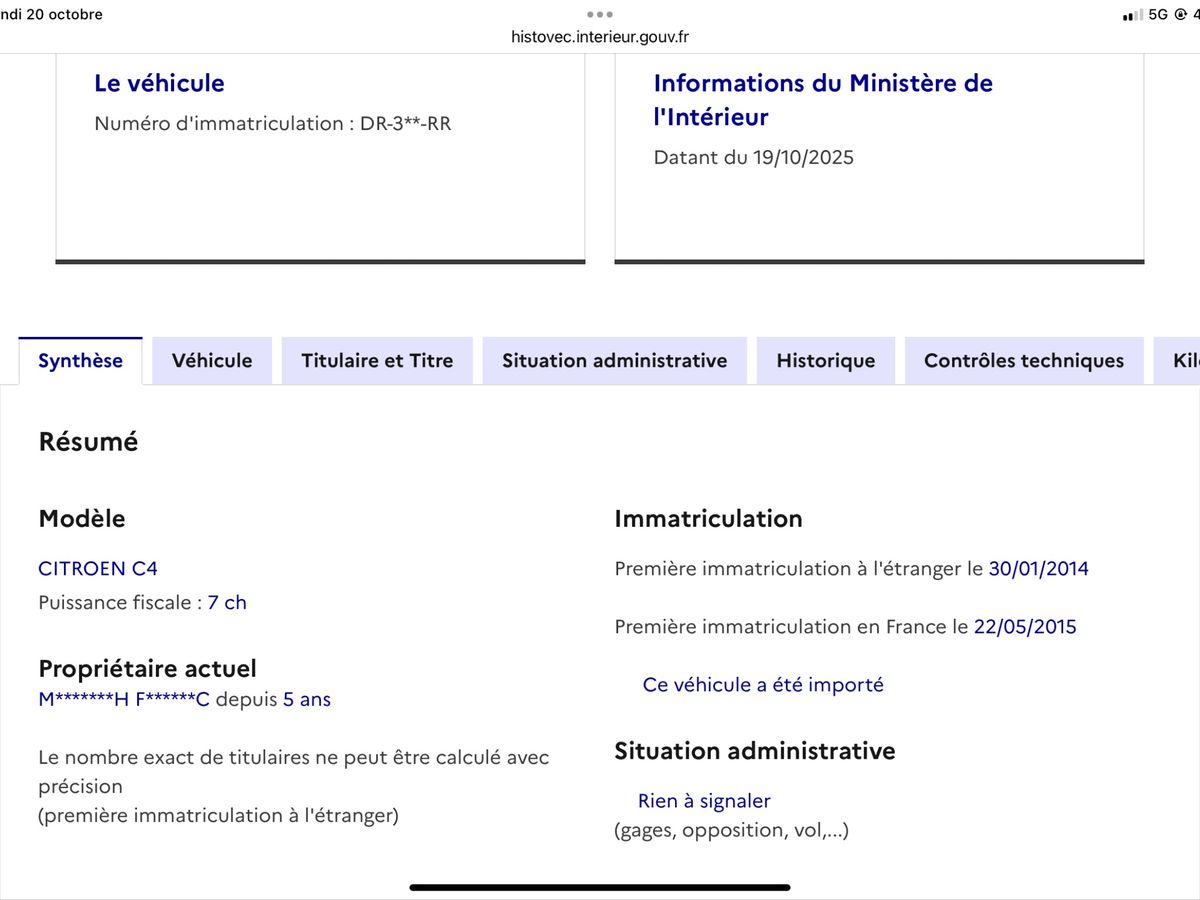Open the 30/01/2014 first registration date link
This screenshot has width=1200, height=900.
1038,568
